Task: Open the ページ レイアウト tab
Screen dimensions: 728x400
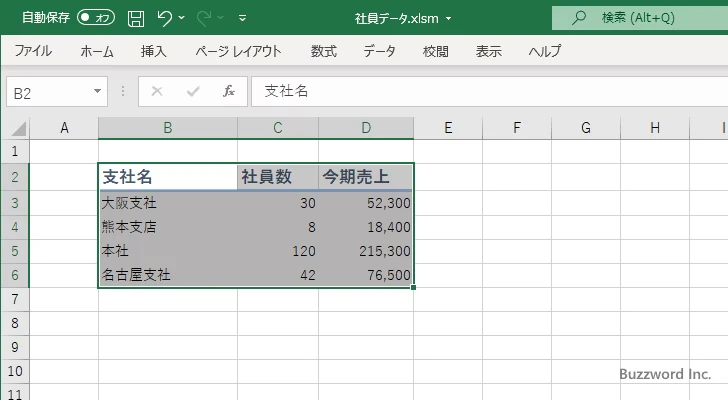Action: click(238, 51)
